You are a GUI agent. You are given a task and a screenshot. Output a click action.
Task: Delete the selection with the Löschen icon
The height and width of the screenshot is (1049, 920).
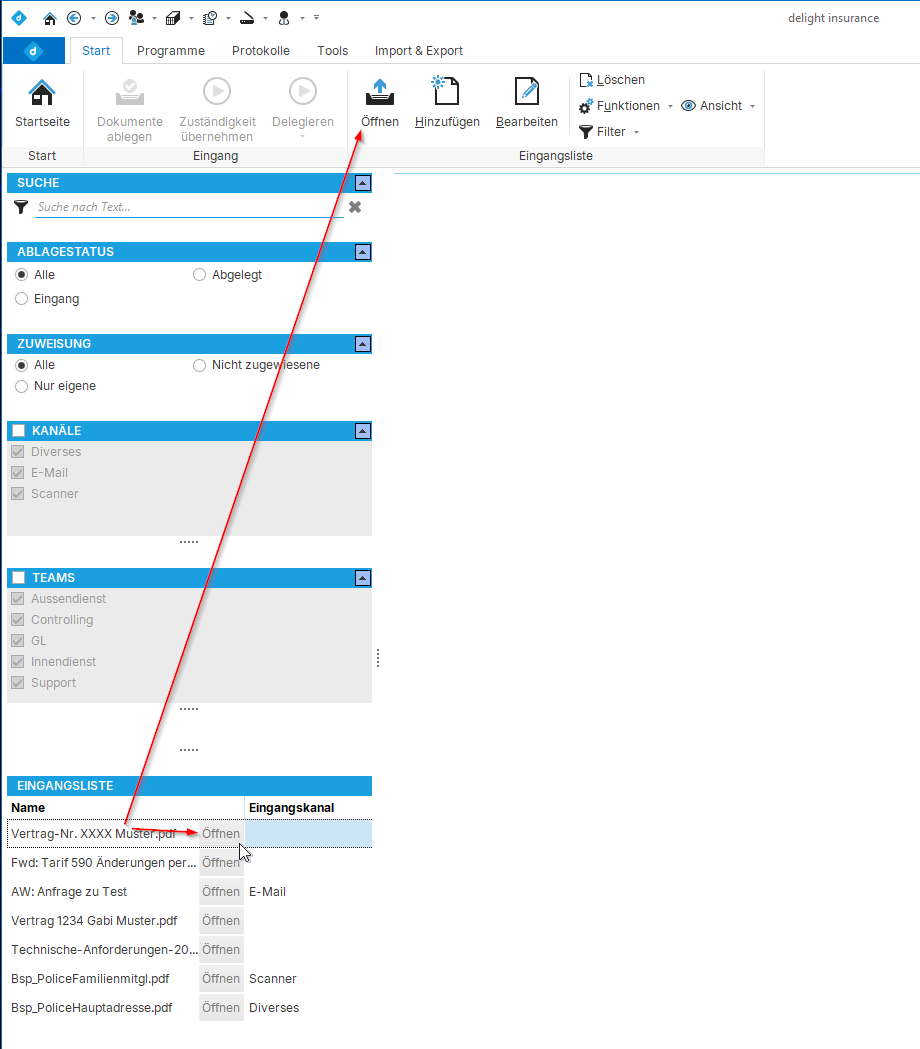click(x=611, y=79)
